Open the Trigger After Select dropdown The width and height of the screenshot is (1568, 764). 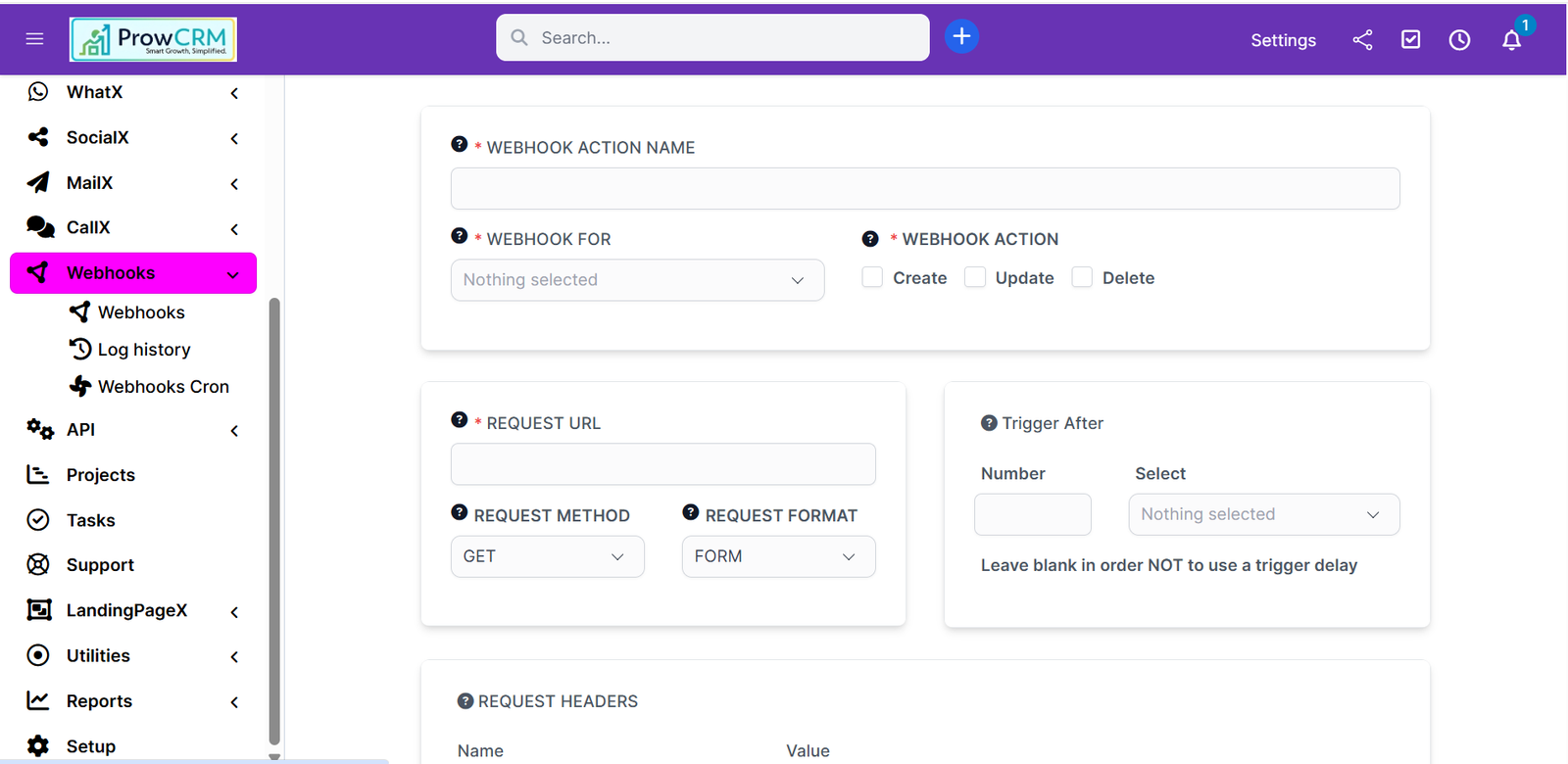[x=1264, y=514]
